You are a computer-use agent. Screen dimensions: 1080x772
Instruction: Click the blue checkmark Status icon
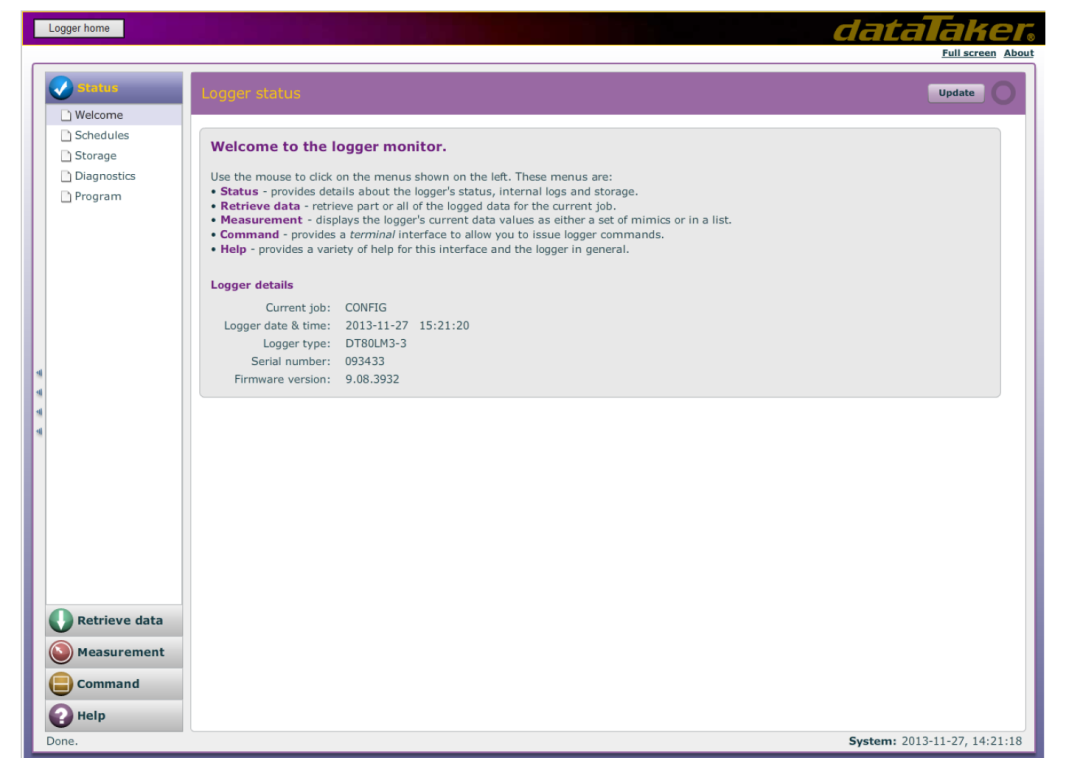click(x=61, y=88)
